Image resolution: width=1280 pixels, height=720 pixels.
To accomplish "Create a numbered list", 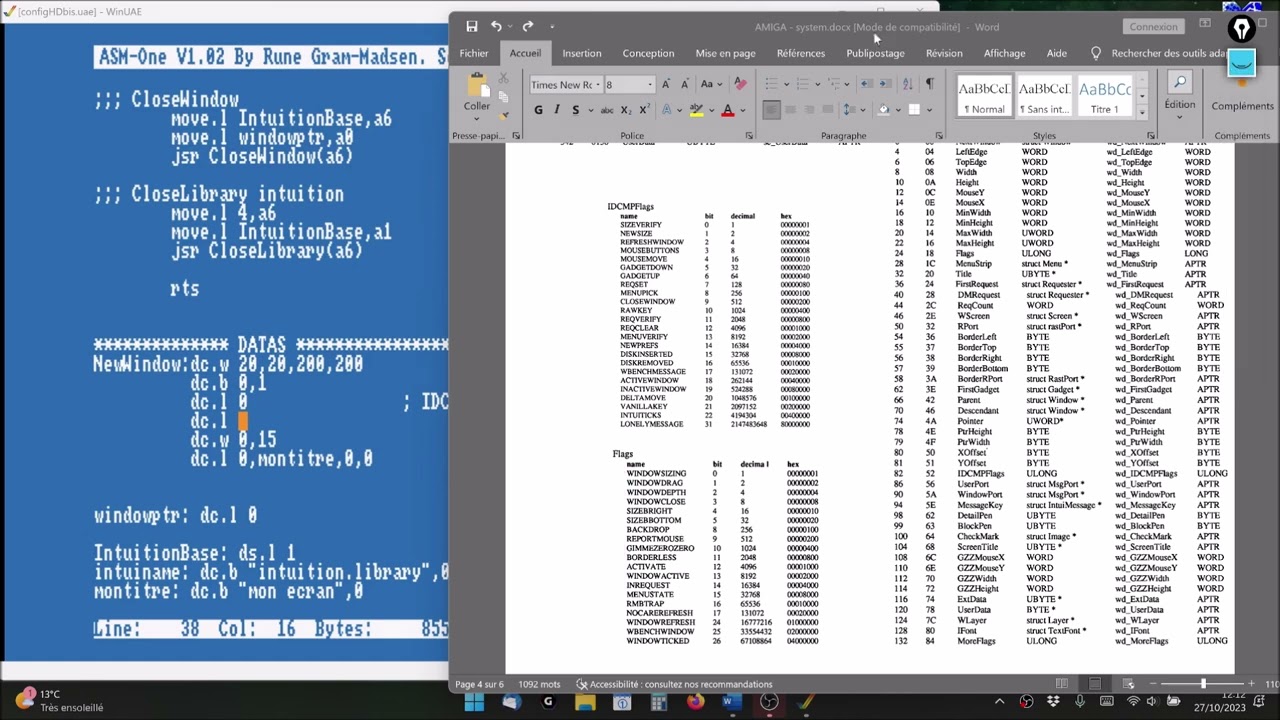I will [x=805, y=84].
